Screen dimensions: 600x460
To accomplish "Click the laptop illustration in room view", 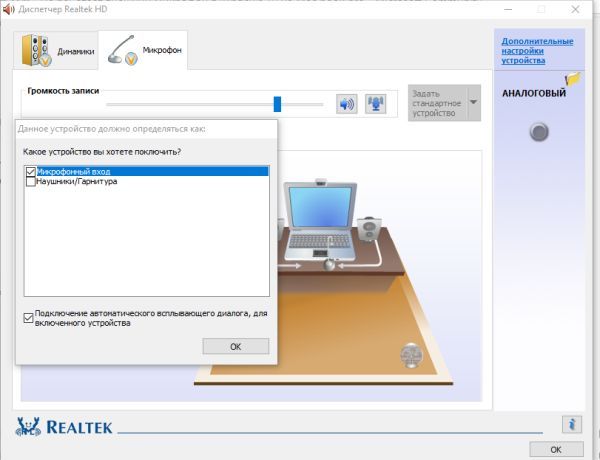I will pos(320,222).
